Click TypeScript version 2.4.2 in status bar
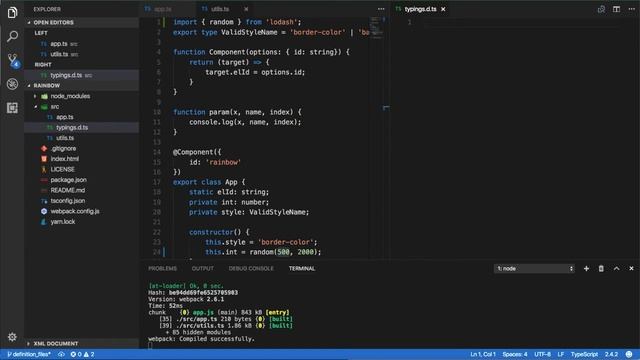 [x=611, y=354]
